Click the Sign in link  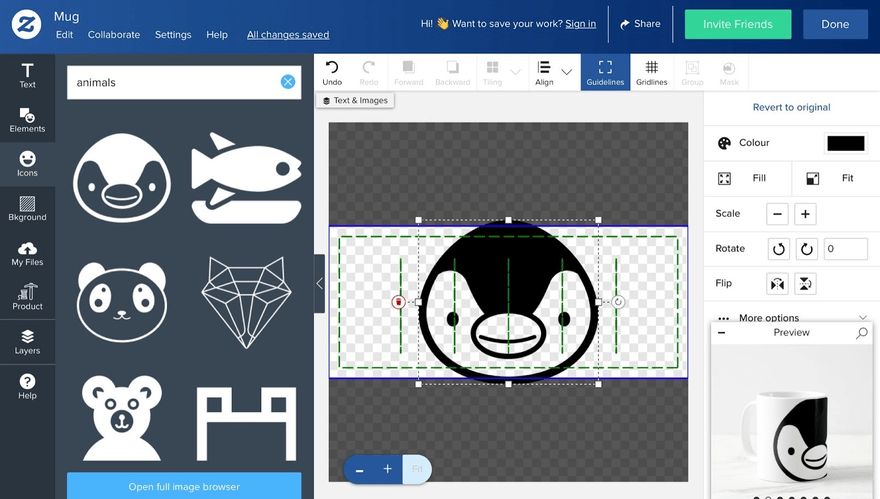(x=580, y=24)
